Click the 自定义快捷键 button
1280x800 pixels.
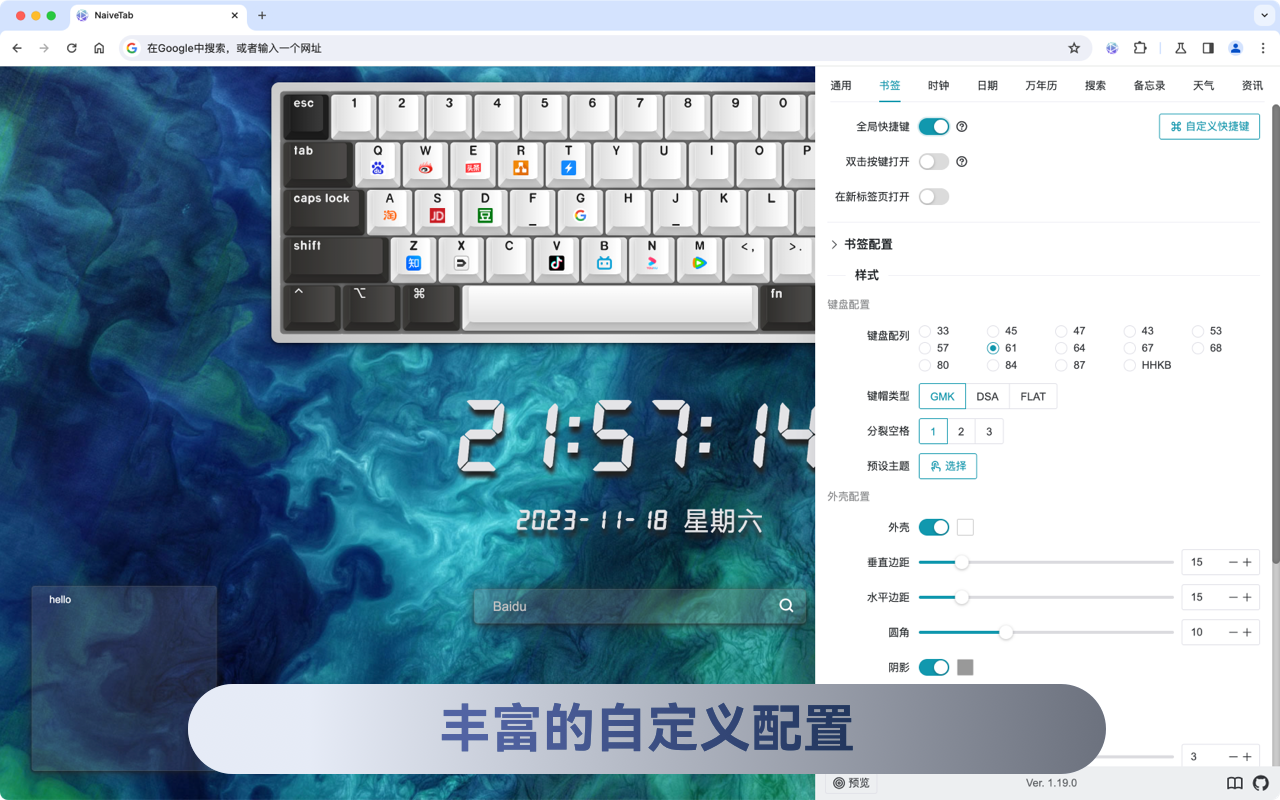coord(1209,126)
